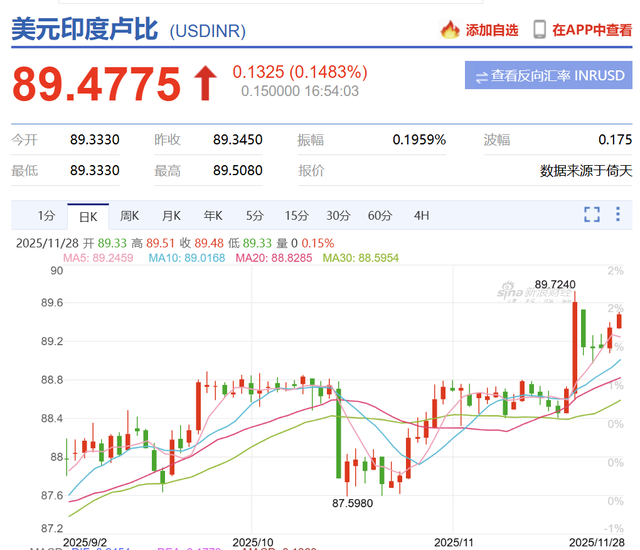
Task: Show the 15分 interval chart
Action: tap(296, 215)
